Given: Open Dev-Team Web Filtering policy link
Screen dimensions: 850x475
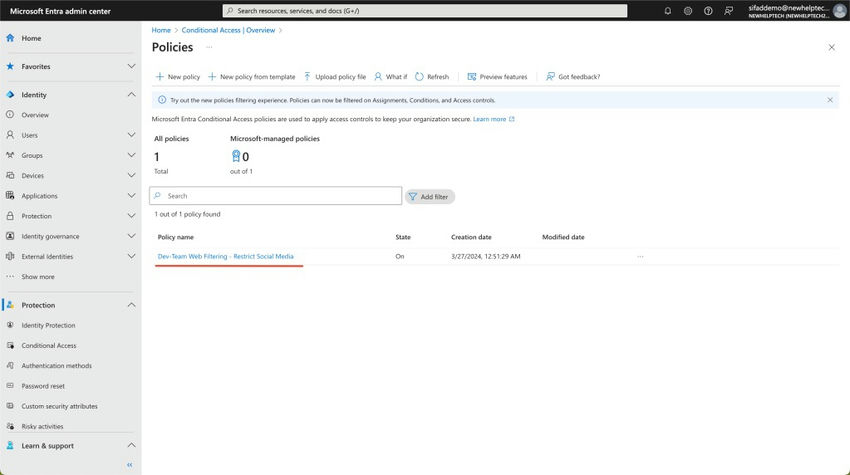Looking at the screenshot, I should click(226, 256).
